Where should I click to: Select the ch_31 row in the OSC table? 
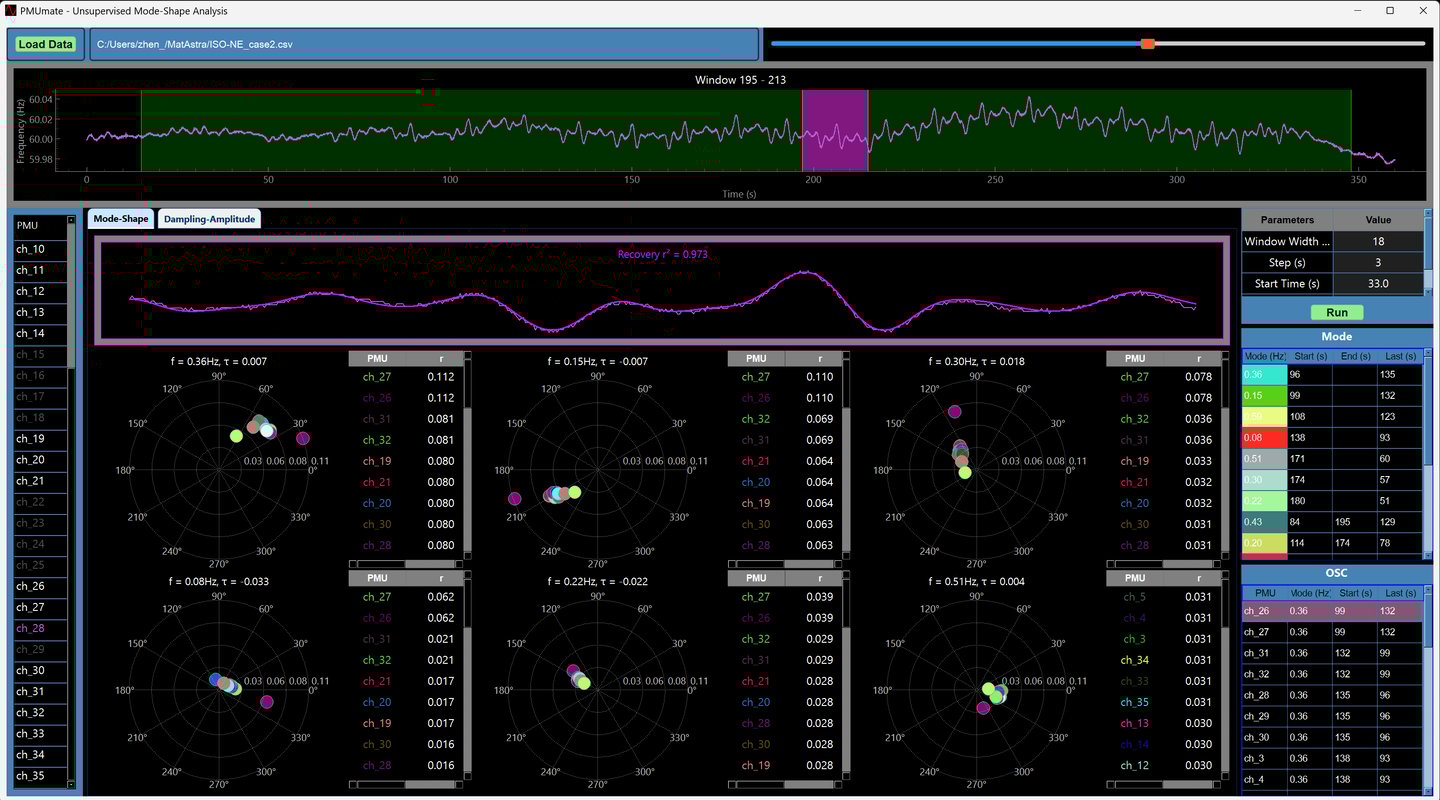(x=1332, y=653)
